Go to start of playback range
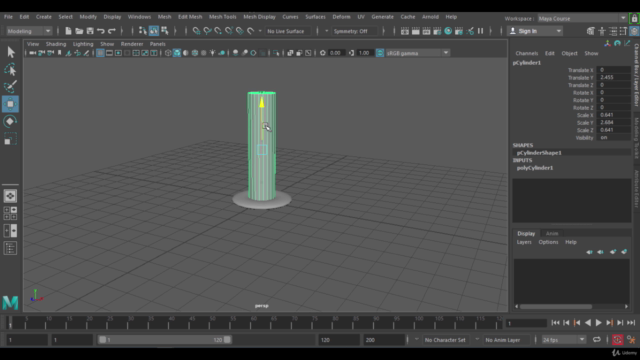Image resolution: width=640 pixels, height=360 pixels. (x=555, y=322)
